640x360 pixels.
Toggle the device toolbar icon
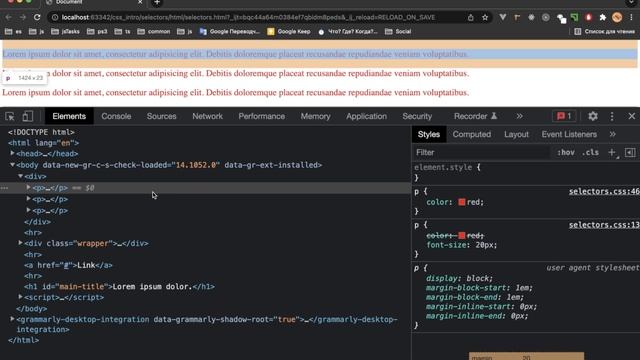point(27,116)
